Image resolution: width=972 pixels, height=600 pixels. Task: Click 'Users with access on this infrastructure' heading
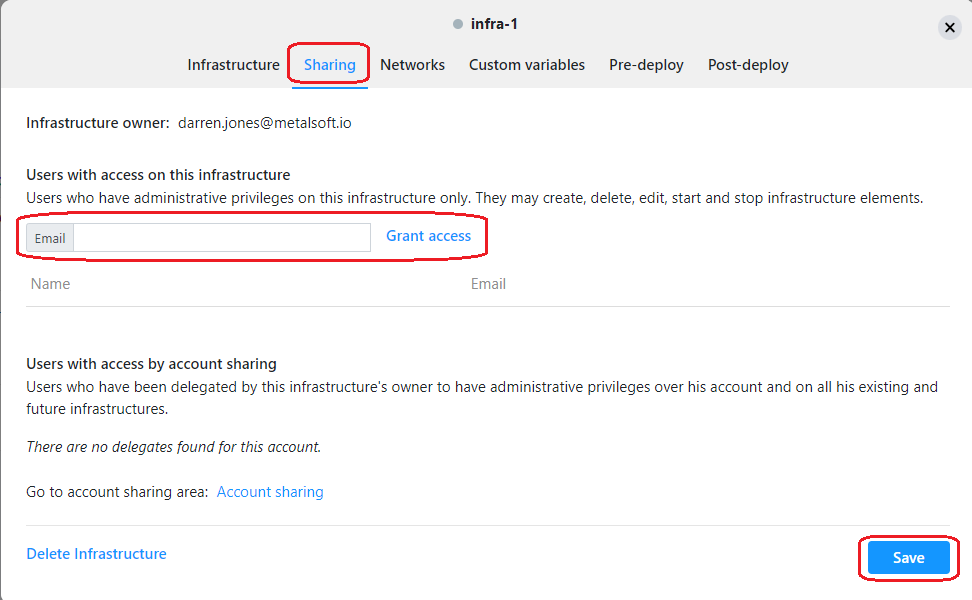[x=158, y=175]
